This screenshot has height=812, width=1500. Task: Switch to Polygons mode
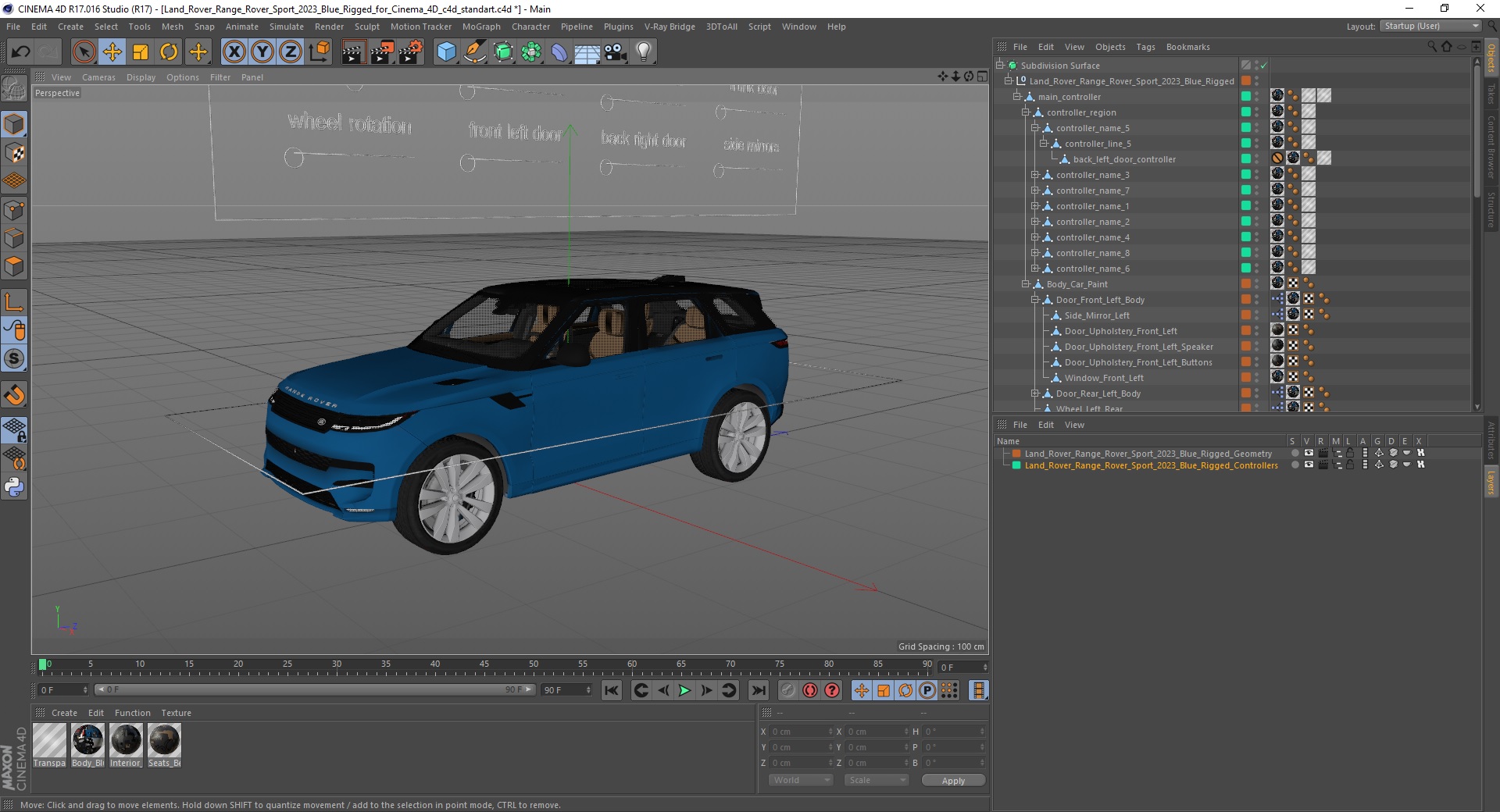[x=14, y=266]
